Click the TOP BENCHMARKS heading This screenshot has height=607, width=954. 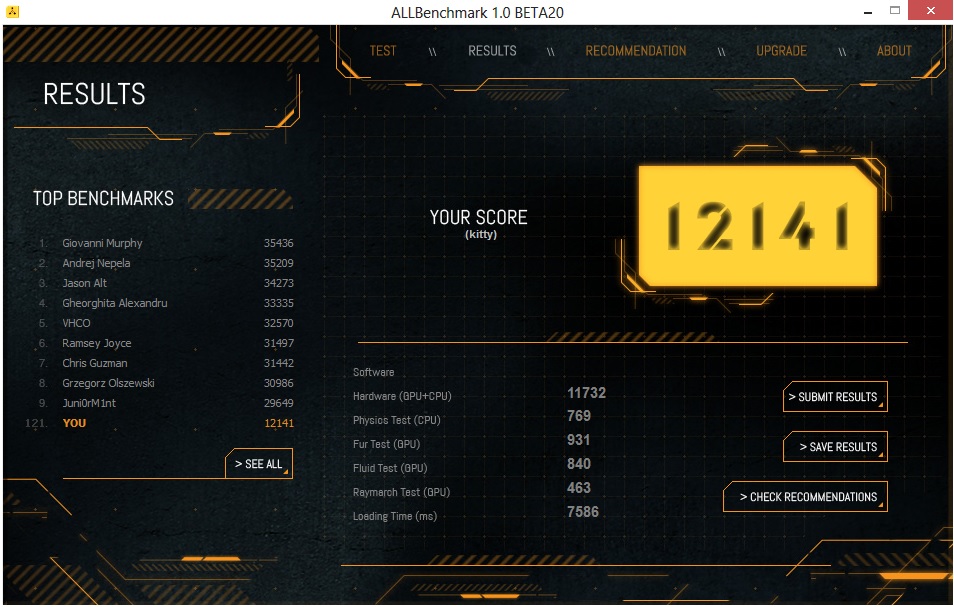click(x=103, y=199)
